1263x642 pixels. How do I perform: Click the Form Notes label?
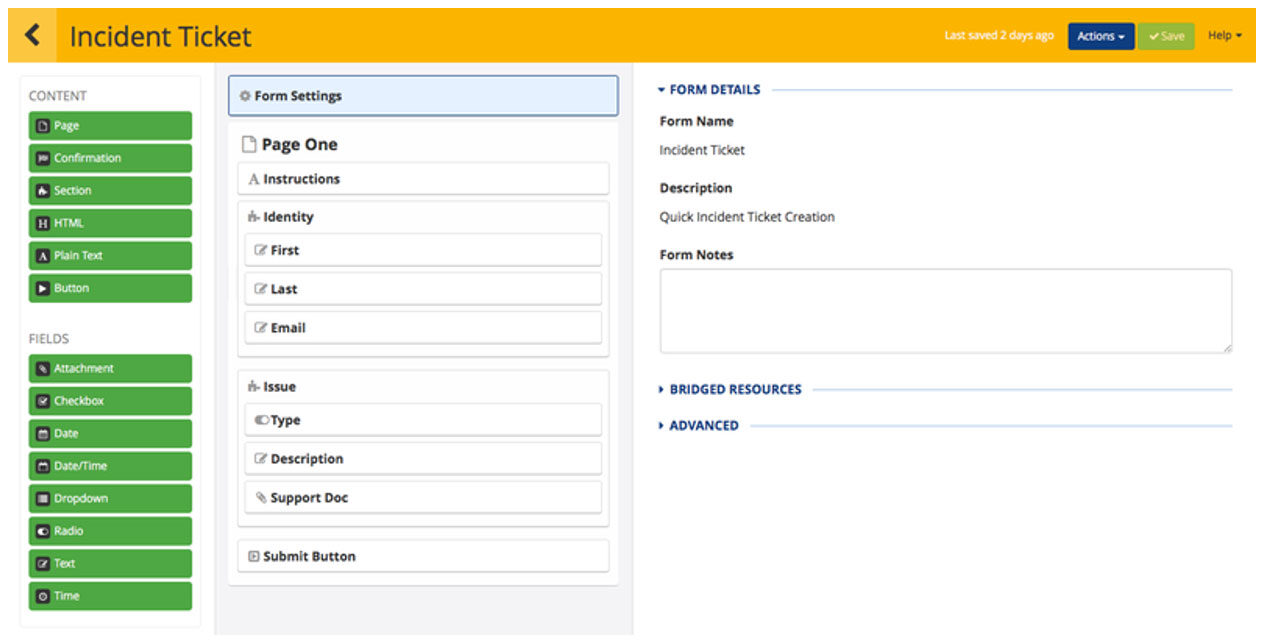[x=696, y=255]
